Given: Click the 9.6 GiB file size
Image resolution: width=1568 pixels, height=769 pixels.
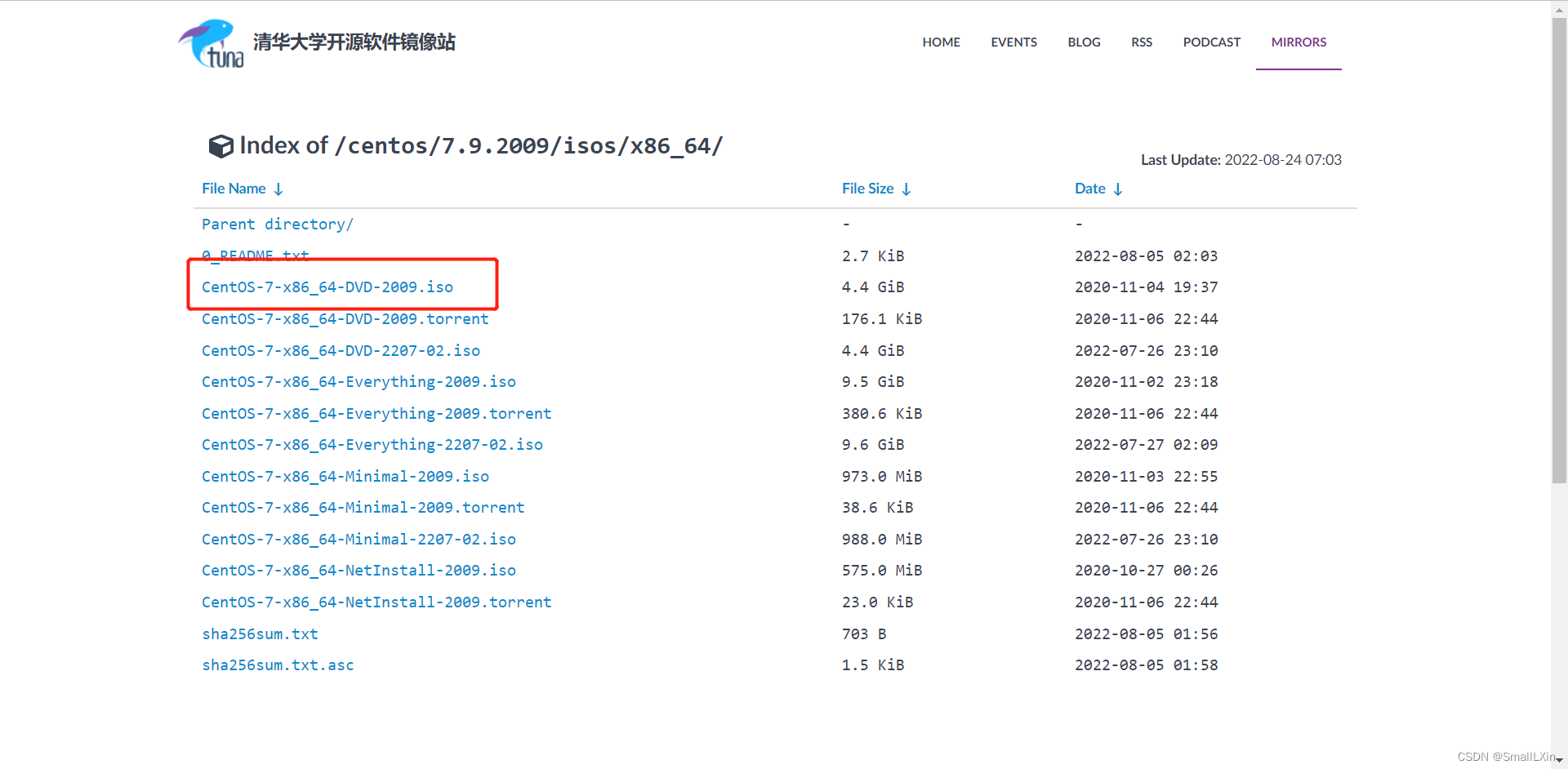Looking at the screenshot, I should (873, 445).
